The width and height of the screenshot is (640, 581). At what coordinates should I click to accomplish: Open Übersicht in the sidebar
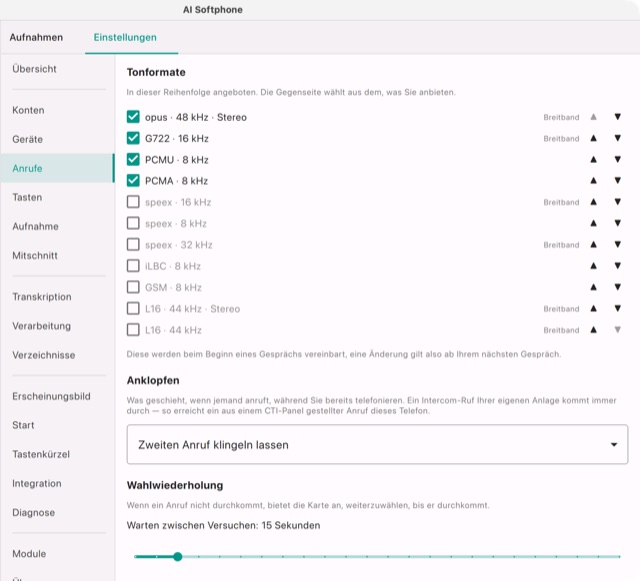tap(57, 69)
